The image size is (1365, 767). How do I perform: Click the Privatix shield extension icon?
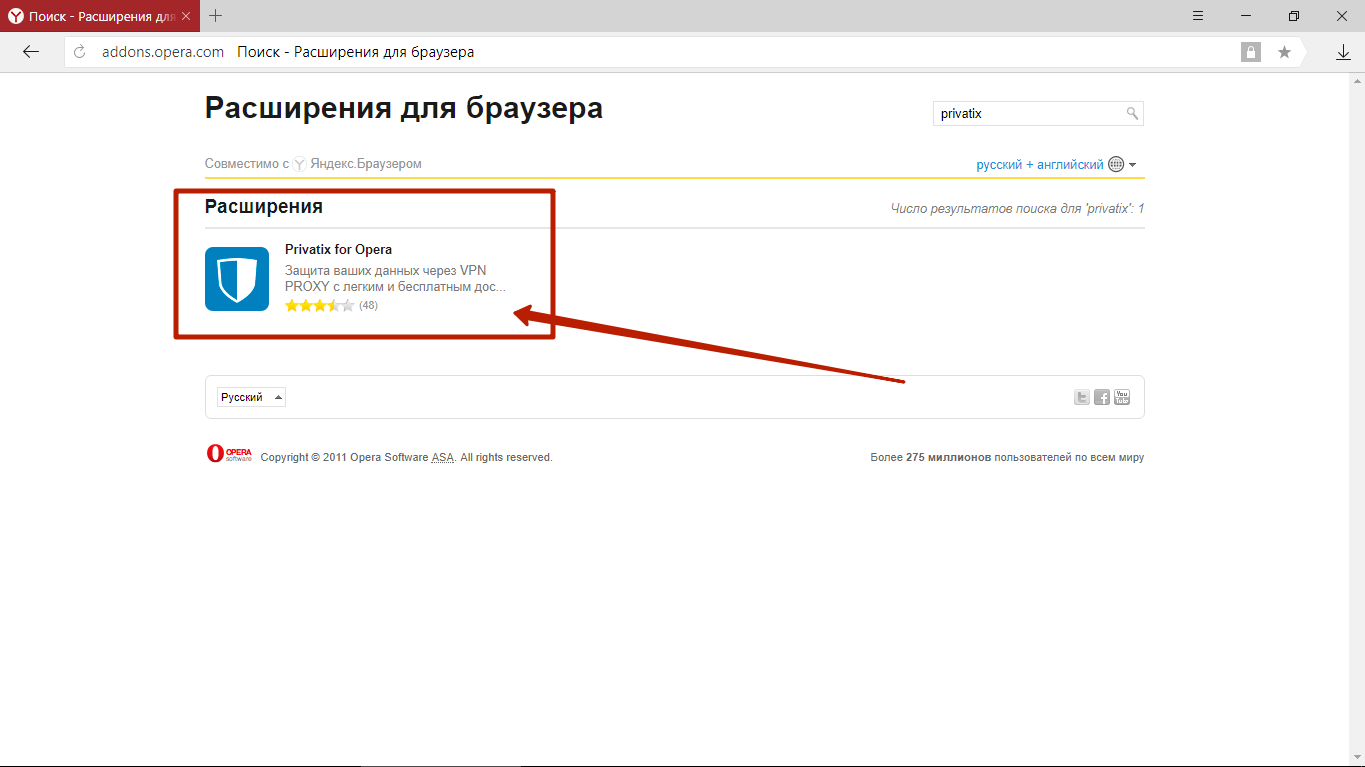tap(237, 279)
